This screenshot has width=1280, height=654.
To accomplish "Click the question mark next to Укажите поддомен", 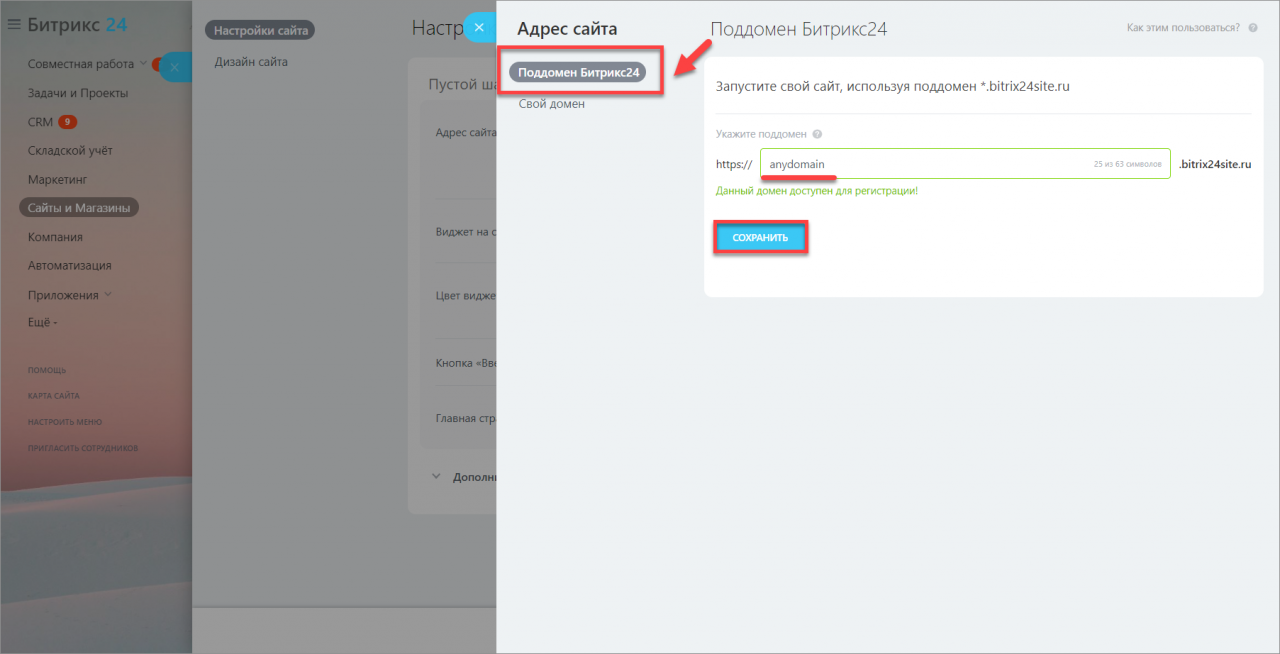I will [817, 134].
